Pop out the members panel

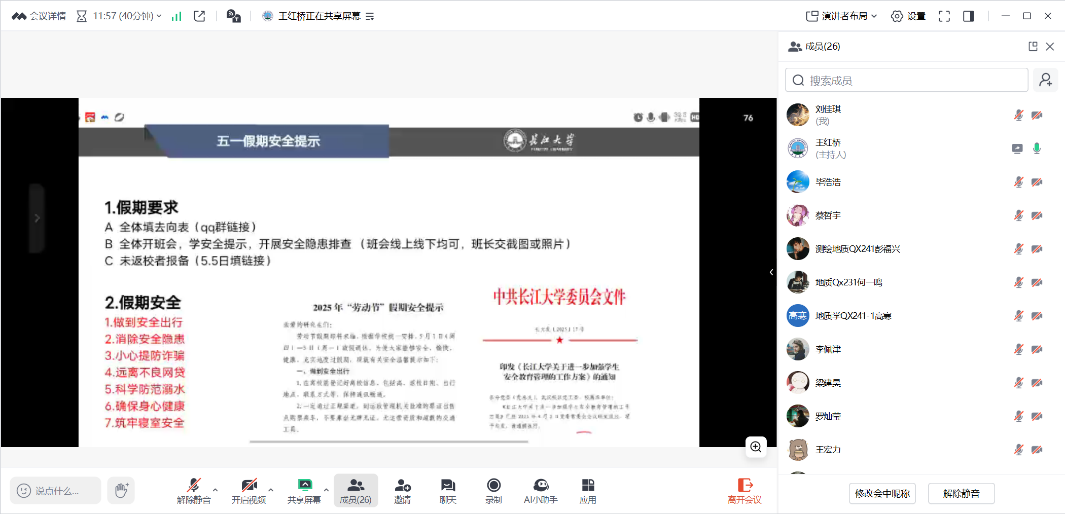(x=1033, y=46)
